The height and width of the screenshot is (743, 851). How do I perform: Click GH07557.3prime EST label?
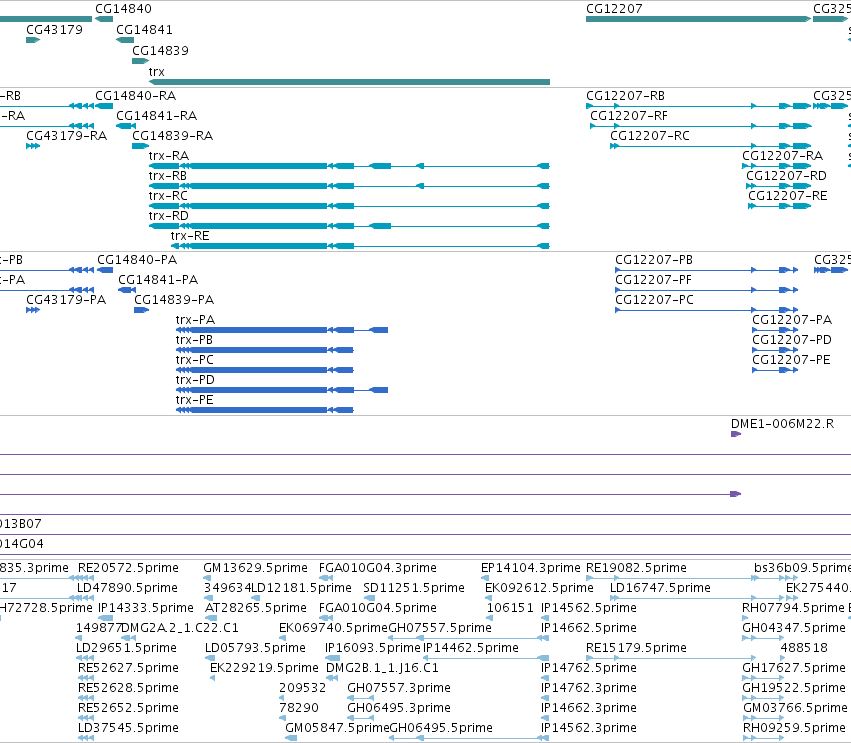(x=399, y=688)
